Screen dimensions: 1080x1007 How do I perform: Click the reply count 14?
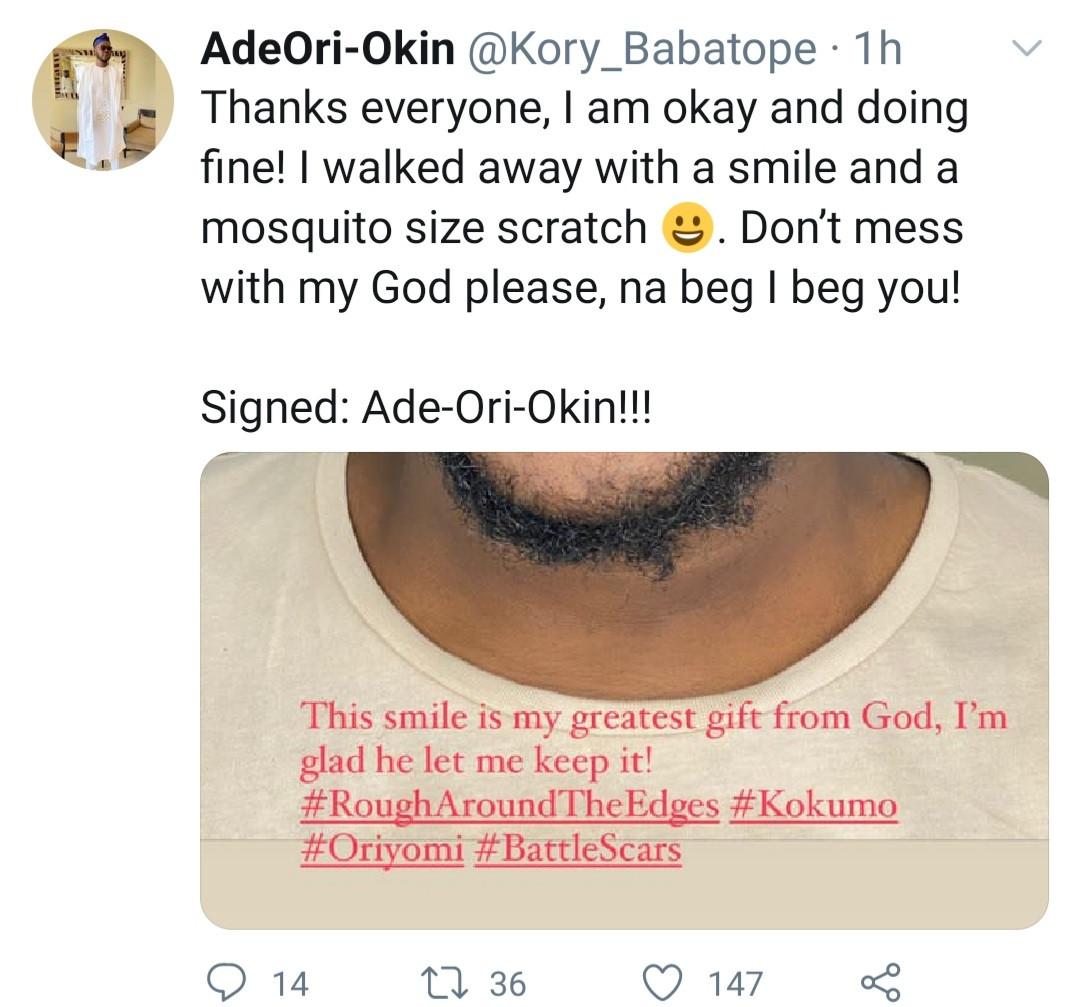pyautogui.click(x=289, y=983)
